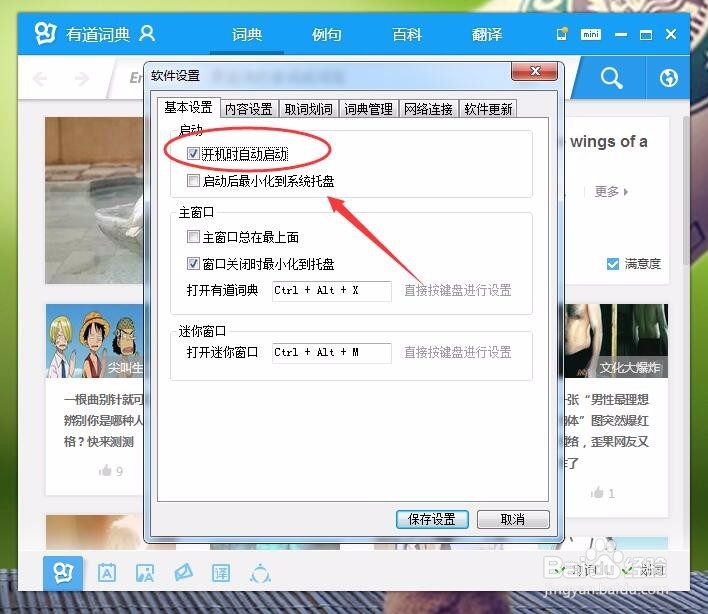The height and width of the screenshot is (614, 708).
Task: Open the user account profile icon
Action: click(147, 33)
